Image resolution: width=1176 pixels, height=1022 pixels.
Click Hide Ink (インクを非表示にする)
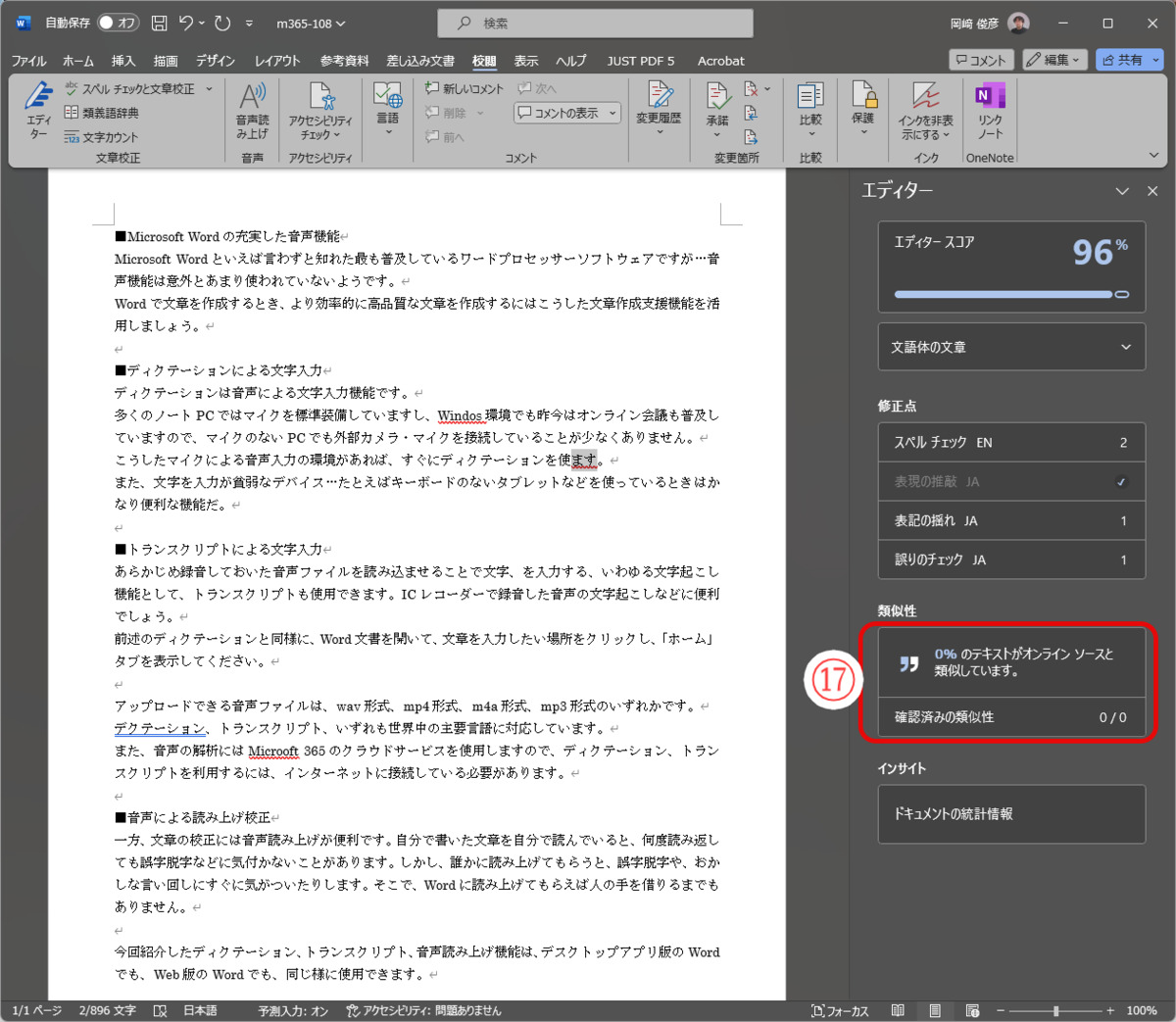(926, 111)
